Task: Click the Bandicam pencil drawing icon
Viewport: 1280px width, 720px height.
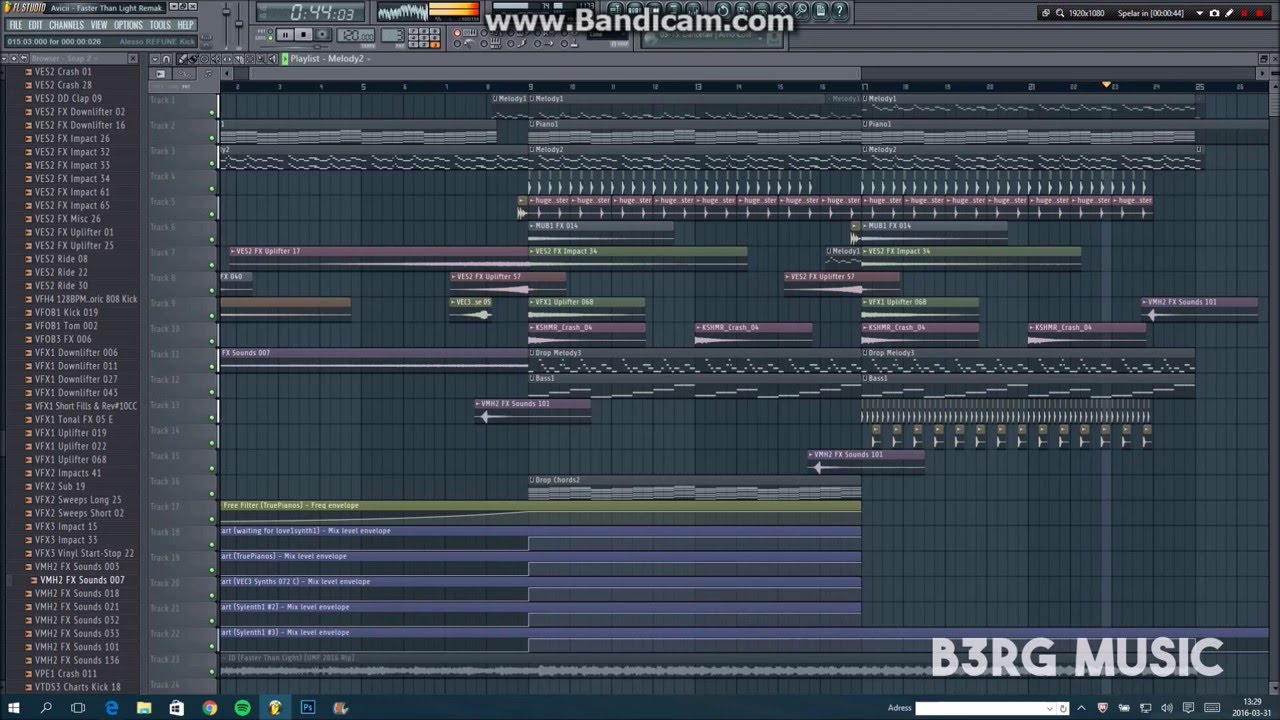Action: 1230,13
